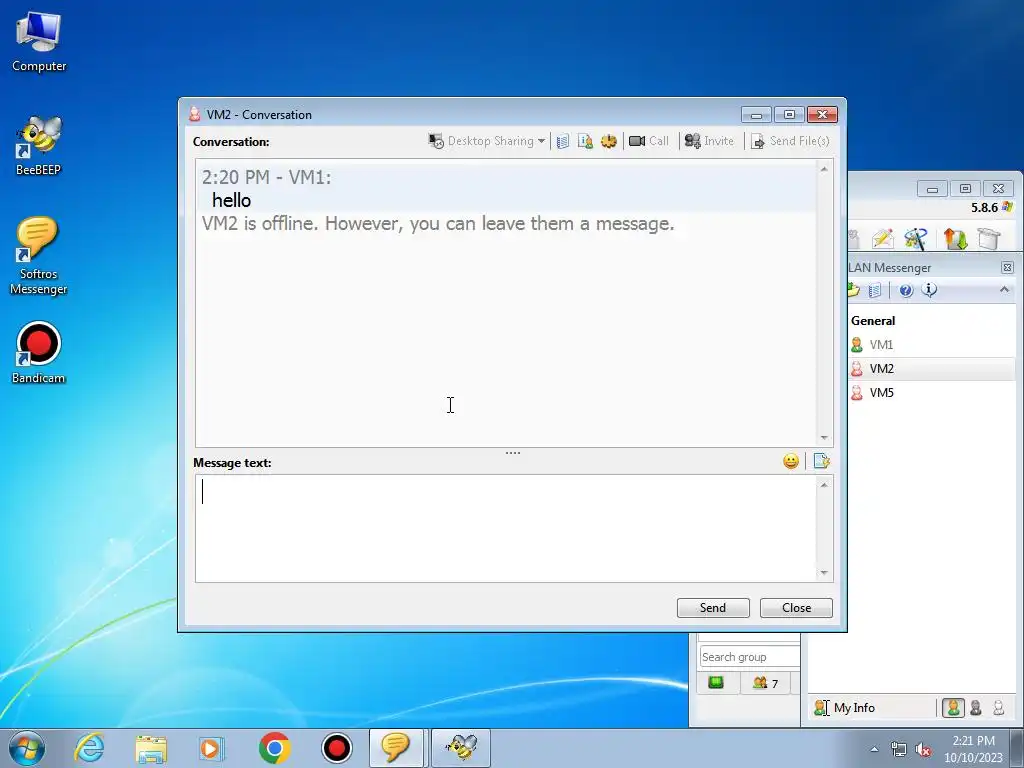Set status to Busy with dark user icon

(976, 708)
